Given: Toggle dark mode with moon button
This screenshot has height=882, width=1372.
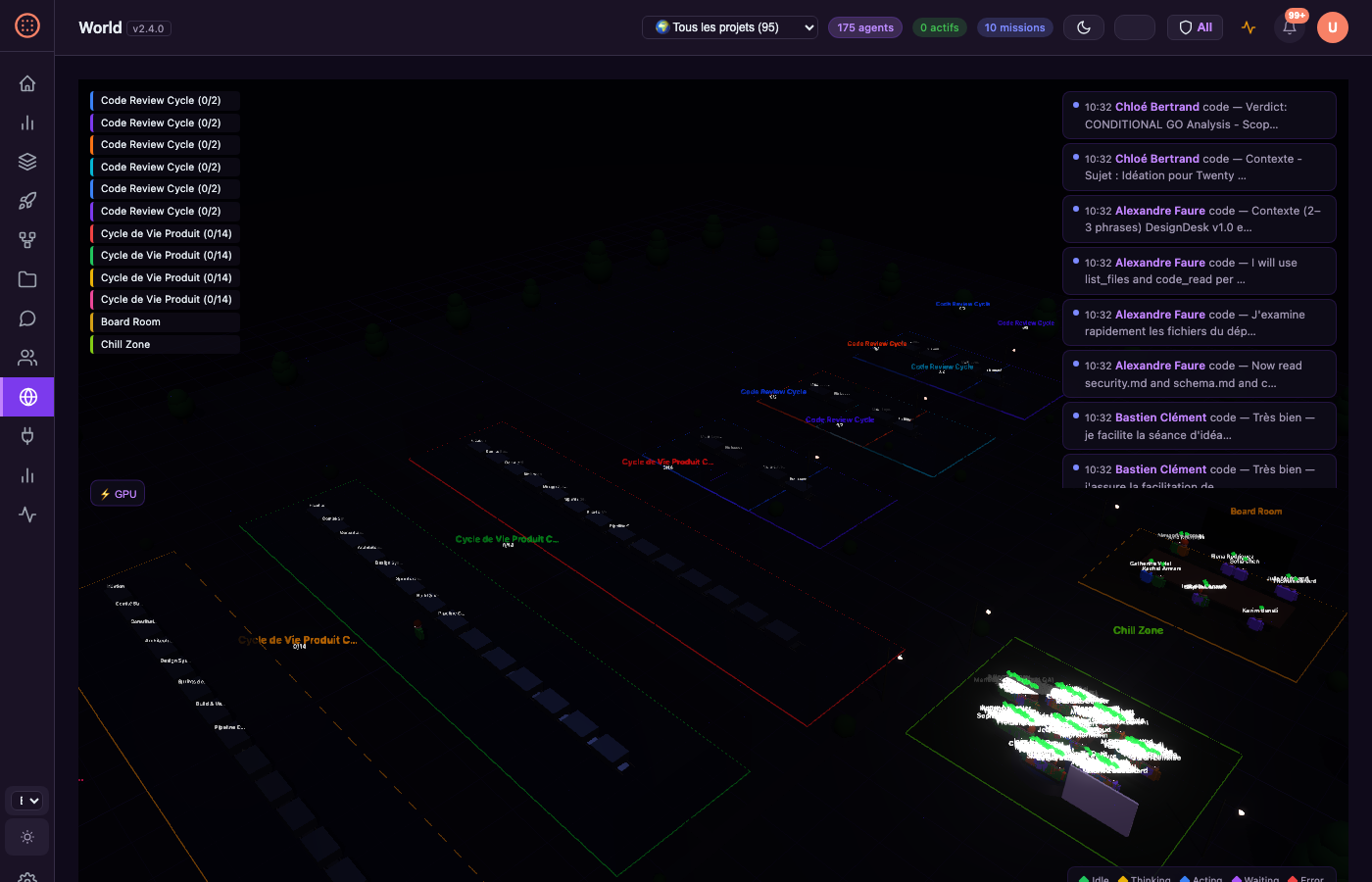Looking at the screenshot, I should [1084, 27].
